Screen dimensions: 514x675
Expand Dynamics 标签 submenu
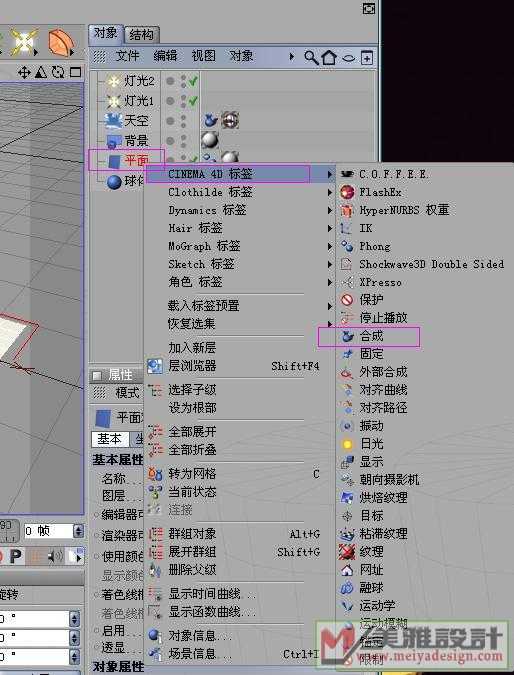(x=240, y=210)
